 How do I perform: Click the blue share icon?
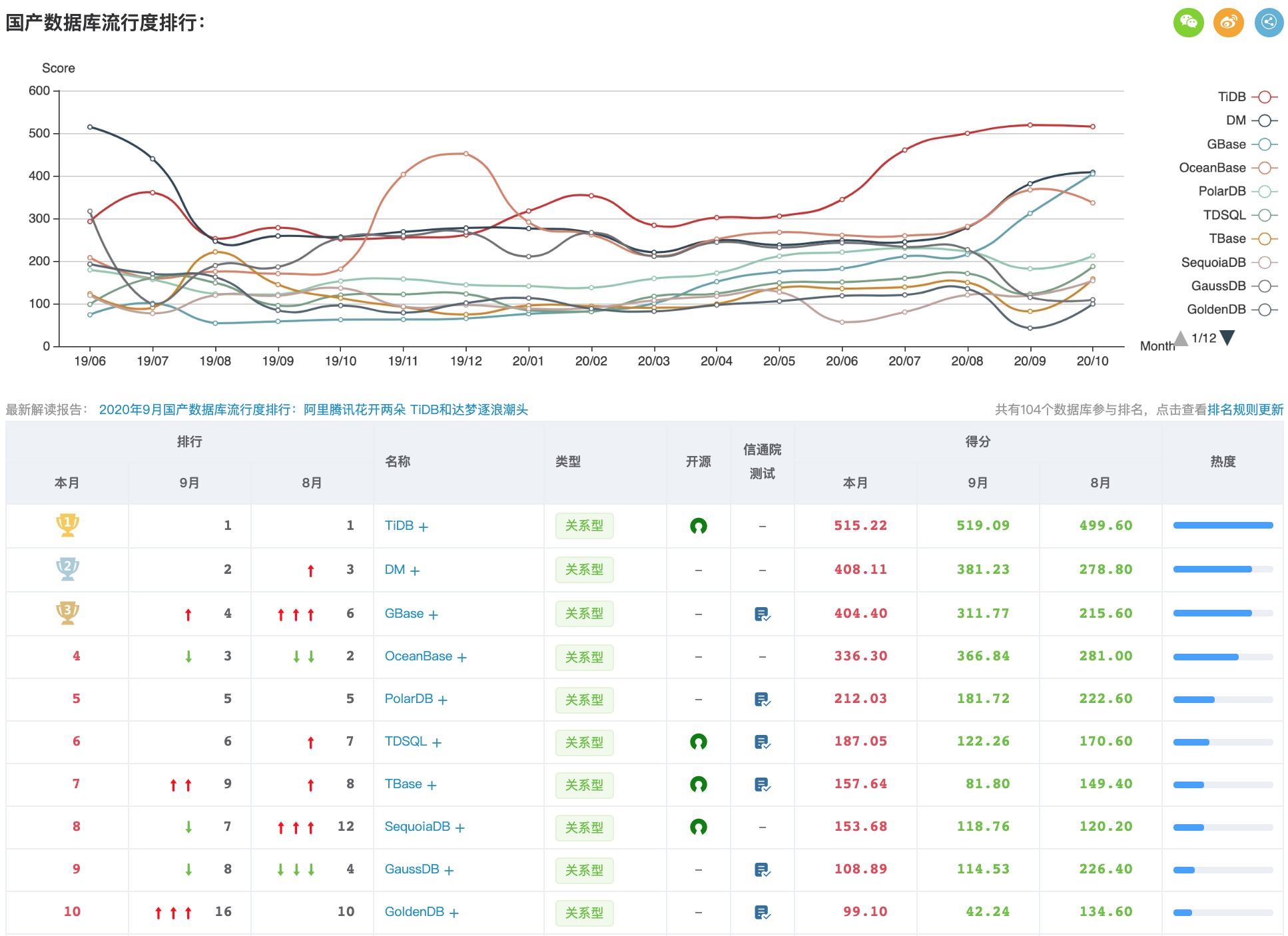point(1269,23)
